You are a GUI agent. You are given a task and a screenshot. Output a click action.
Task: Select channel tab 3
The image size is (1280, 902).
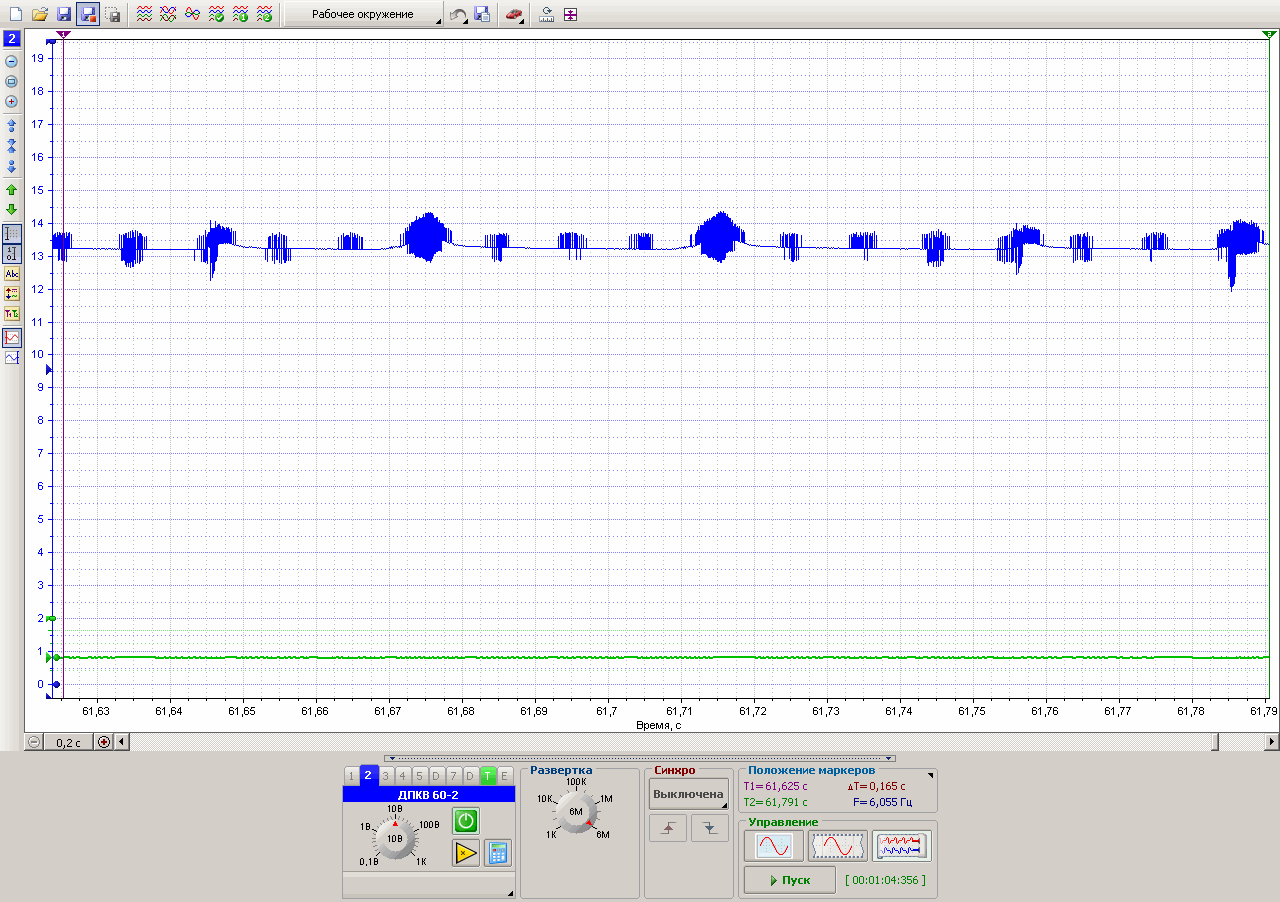[386, 776]
